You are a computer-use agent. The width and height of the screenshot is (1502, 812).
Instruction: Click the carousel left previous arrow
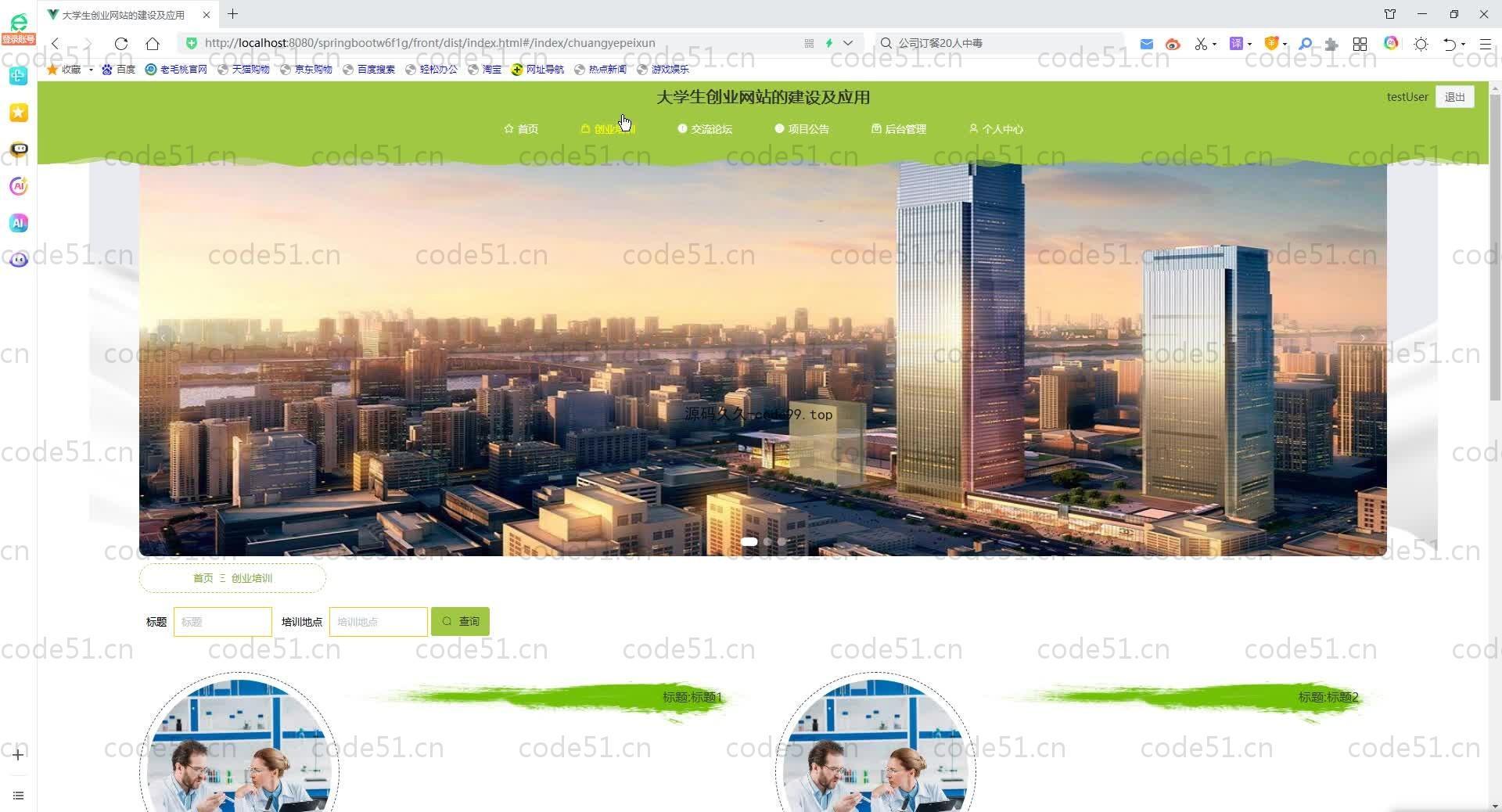(163, 338)
